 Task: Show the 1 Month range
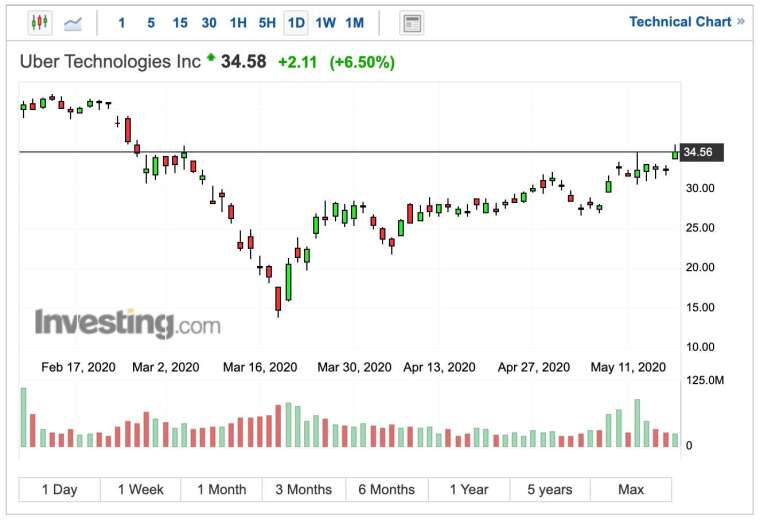click(222, 489)
